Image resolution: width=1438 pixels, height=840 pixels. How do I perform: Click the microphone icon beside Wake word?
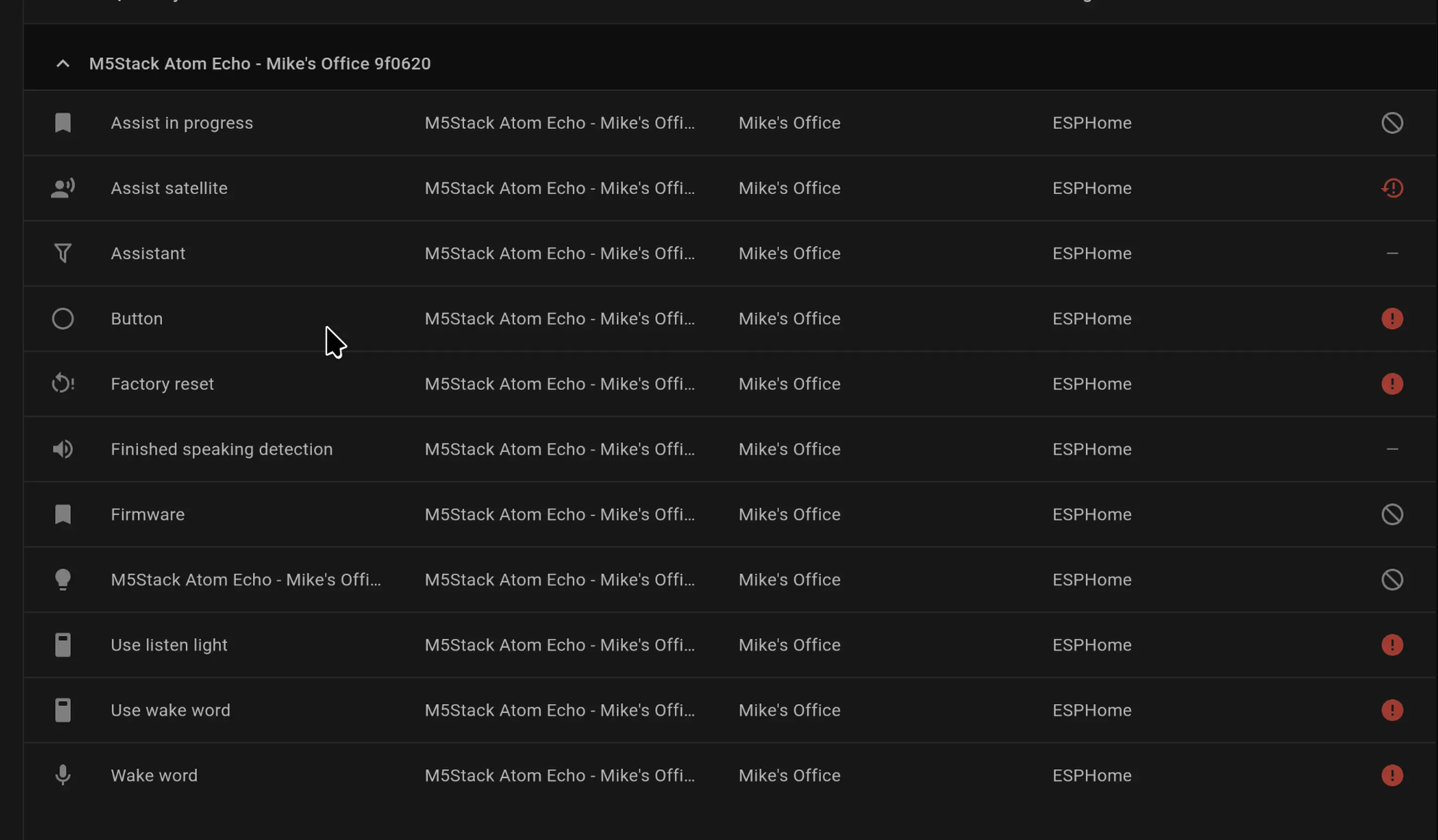tap(63, 775)
